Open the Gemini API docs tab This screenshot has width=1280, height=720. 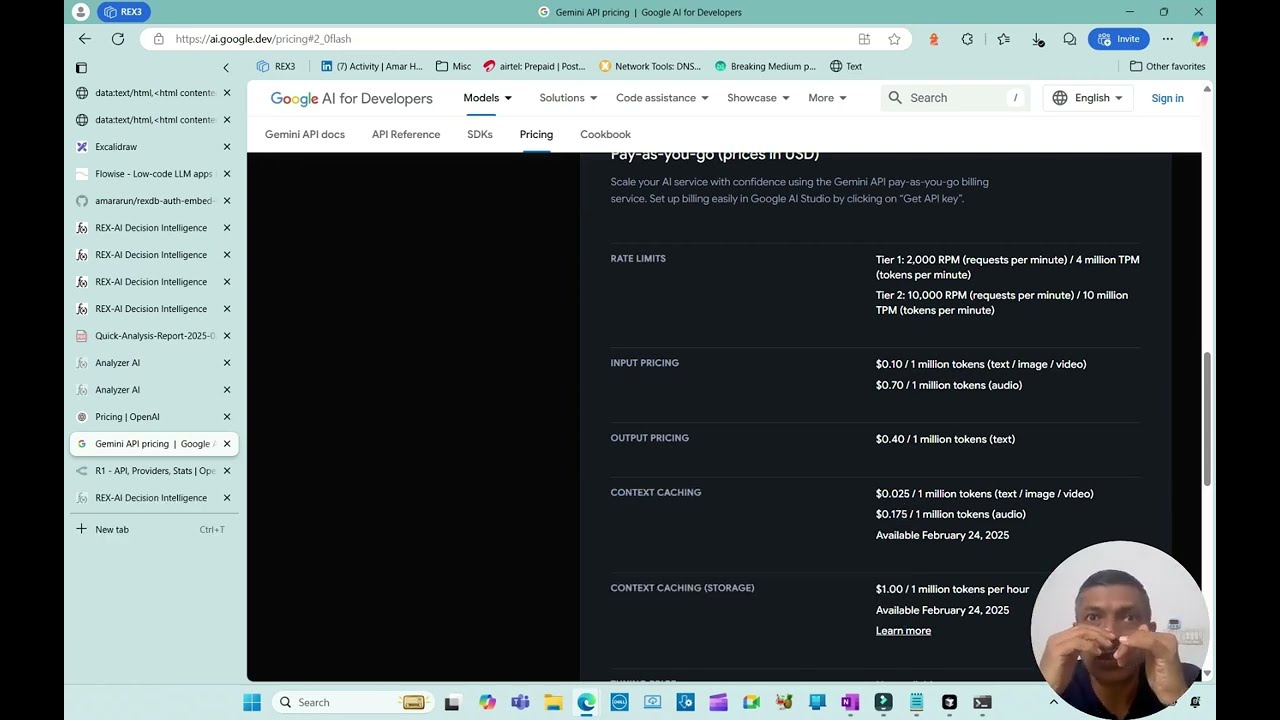click(x=305, y=134)
